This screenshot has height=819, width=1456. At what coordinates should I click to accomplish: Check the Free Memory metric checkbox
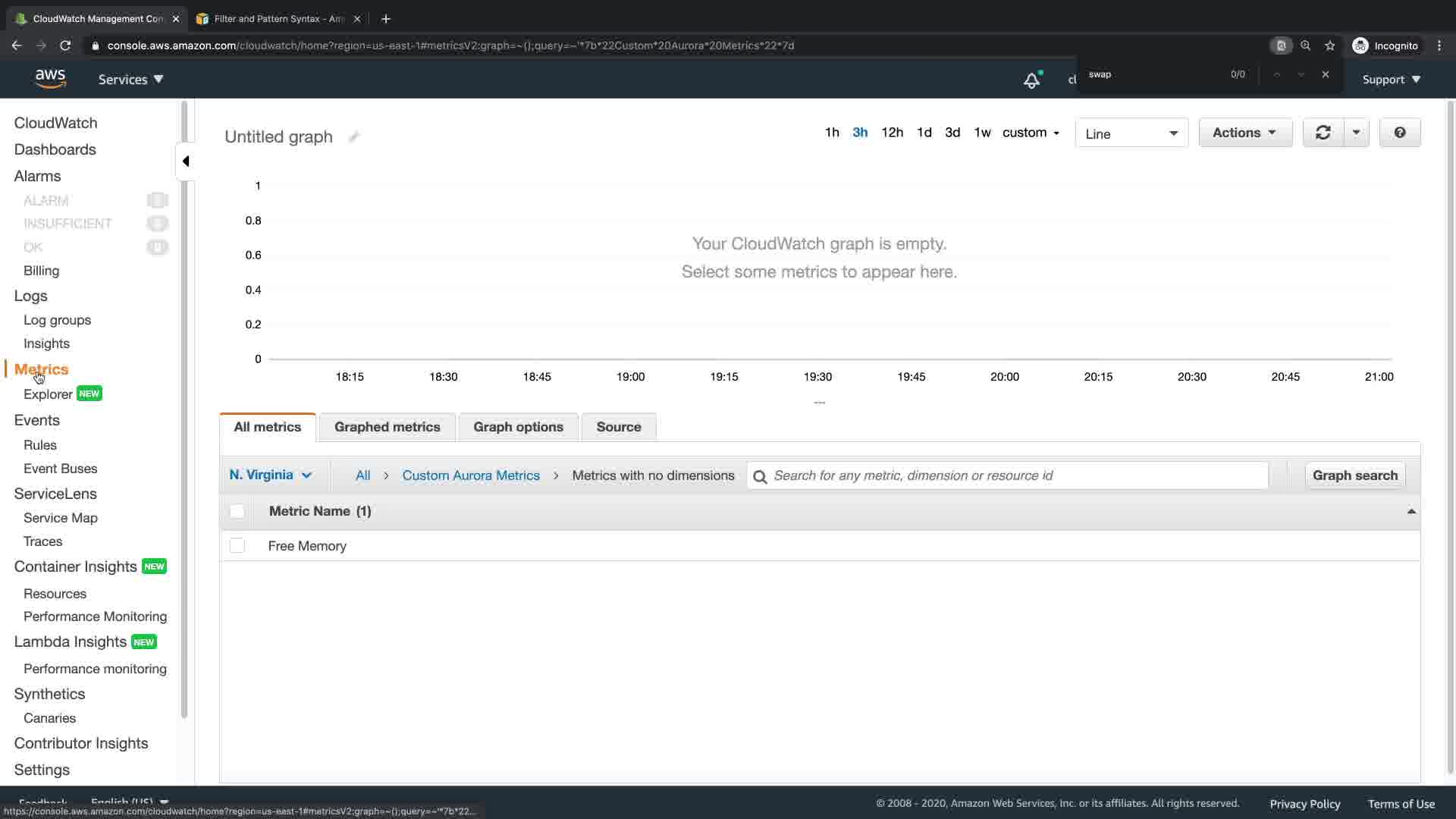tap(237, 546)
